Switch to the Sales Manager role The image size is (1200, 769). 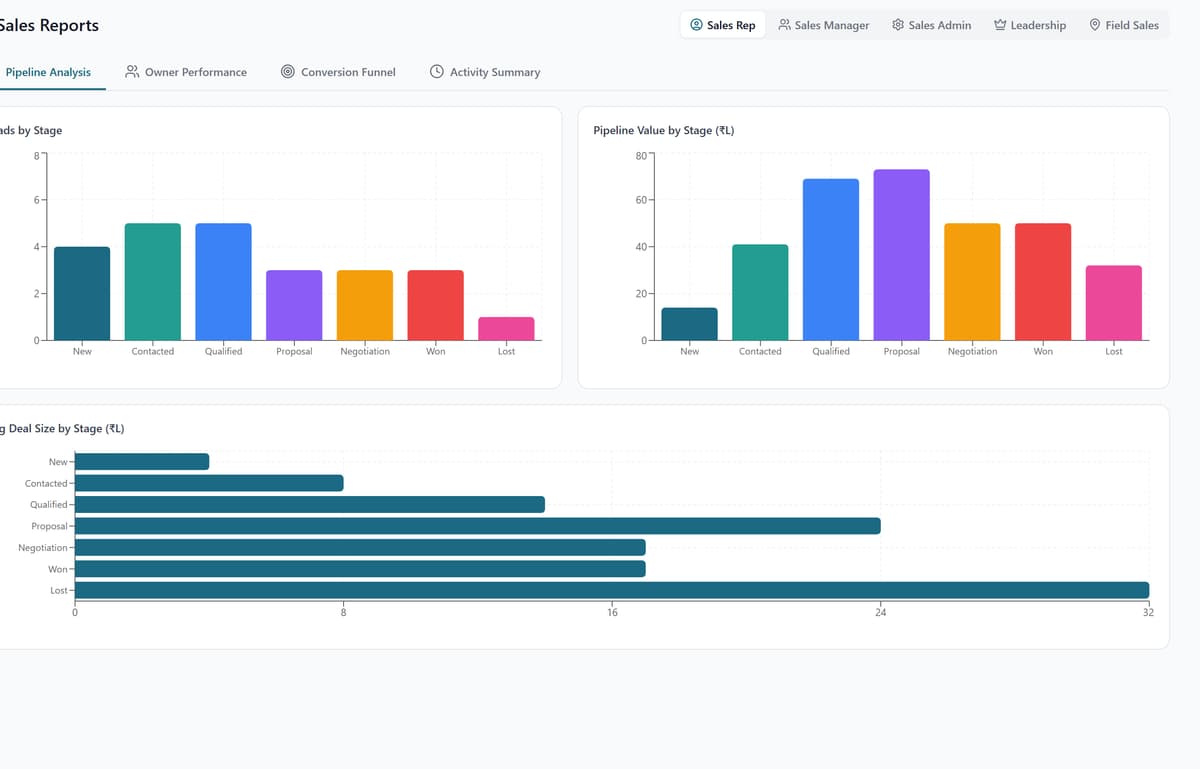pos(824,25)
